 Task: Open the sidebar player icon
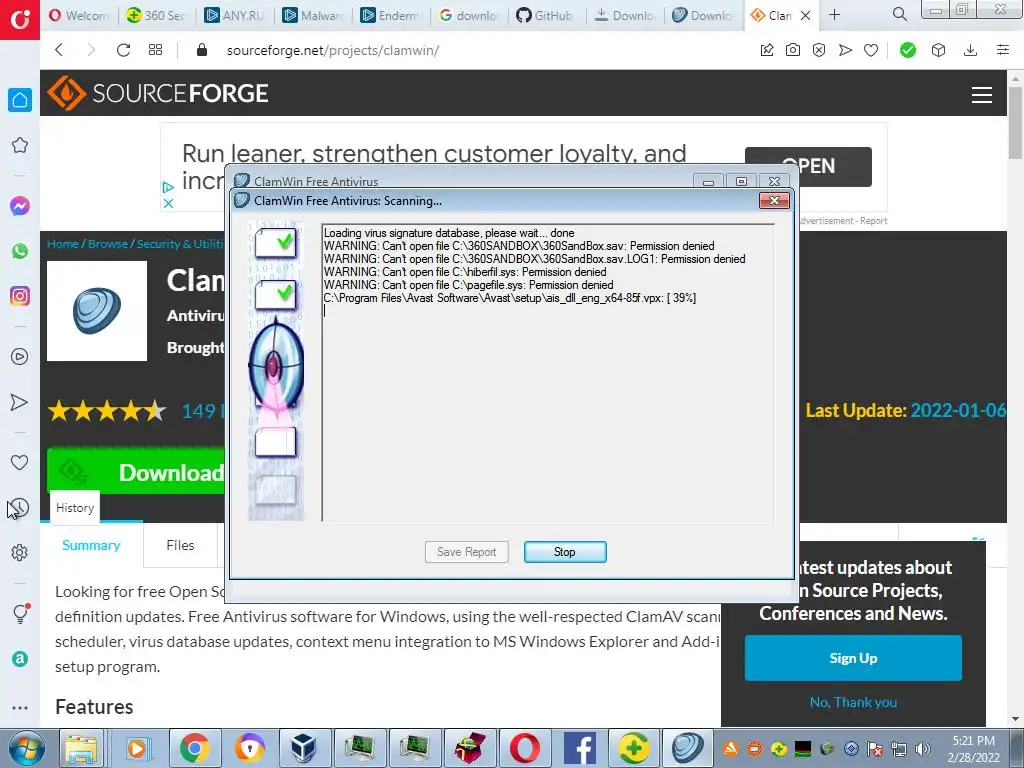[x=20, y=357]
